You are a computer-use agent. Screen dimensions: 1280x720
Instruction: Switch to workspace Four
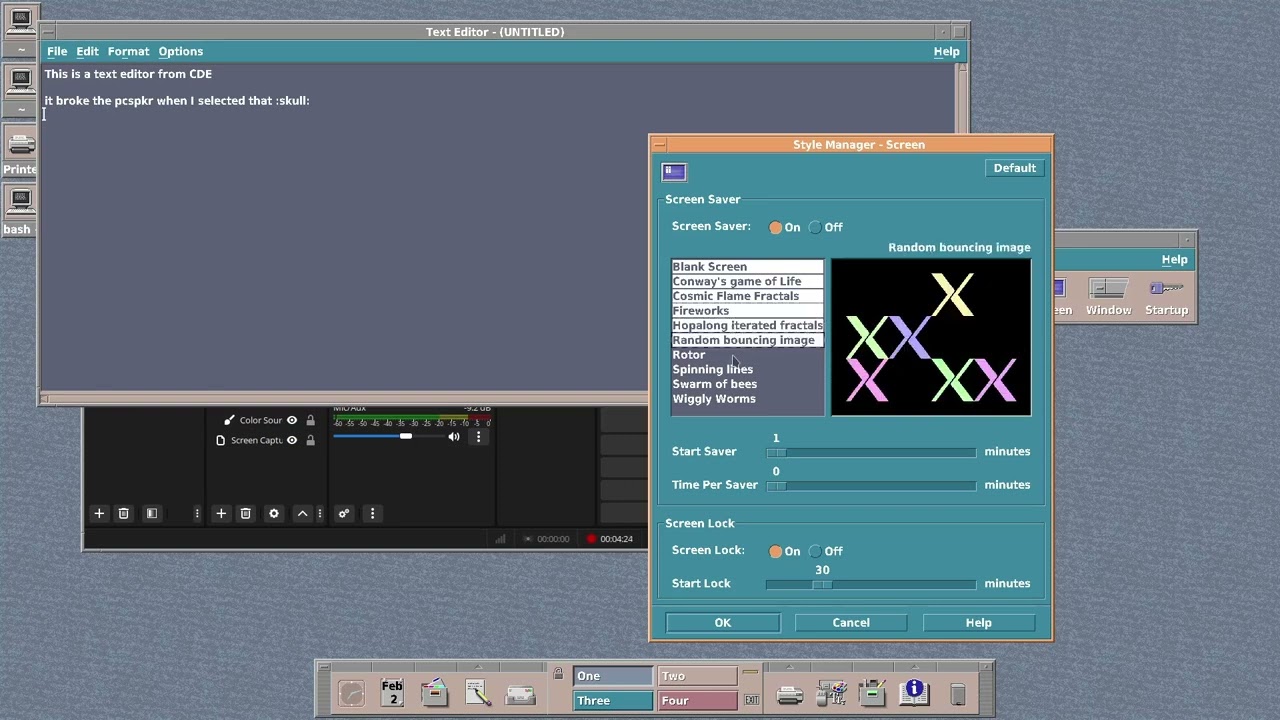point(697,701)
